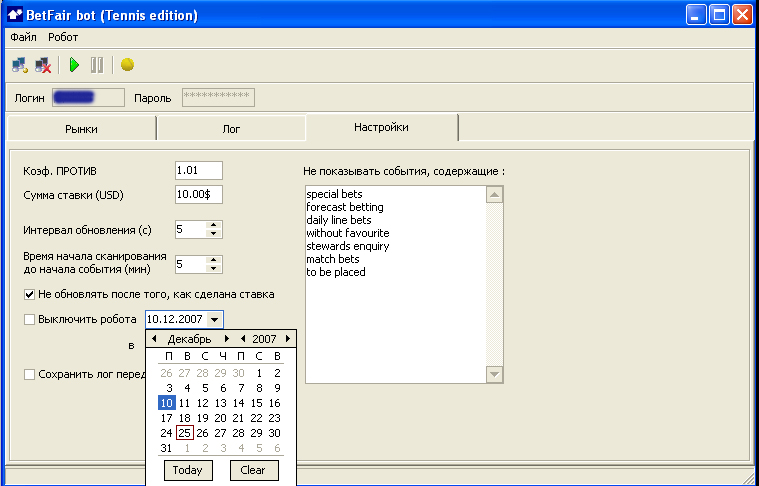Select 'to be placed' in the list
The height and width of the screenshot is (486, 759).
[336, 273]
